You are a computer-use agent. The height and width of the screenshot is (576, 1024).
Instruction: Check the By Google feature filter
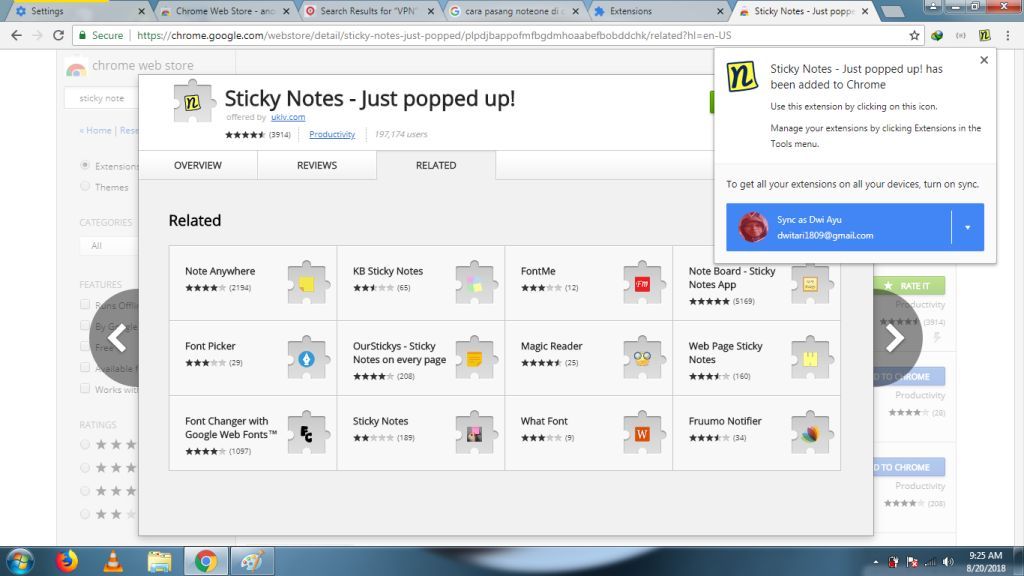(85, 326)
